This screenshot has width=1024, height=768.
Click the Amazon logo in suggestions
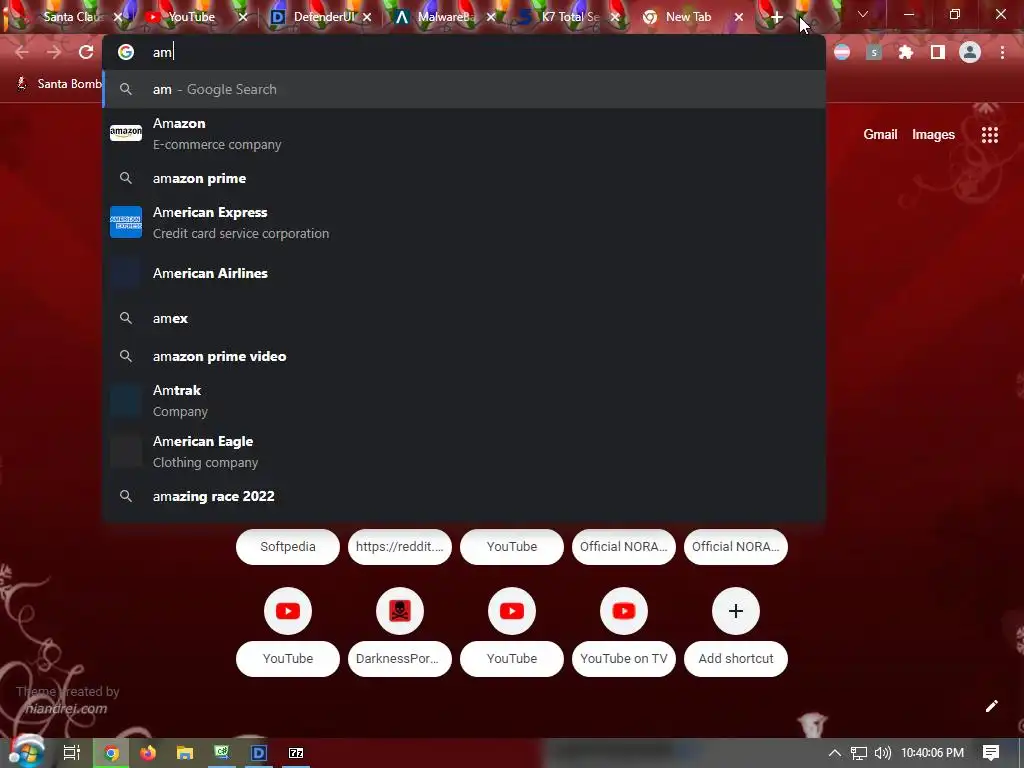pyautogui.click(x=126, y=133)
